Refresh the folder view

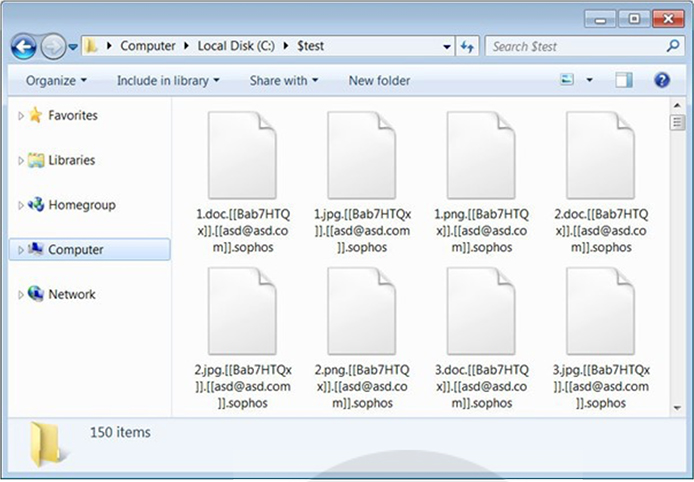[x=467, y=46]
